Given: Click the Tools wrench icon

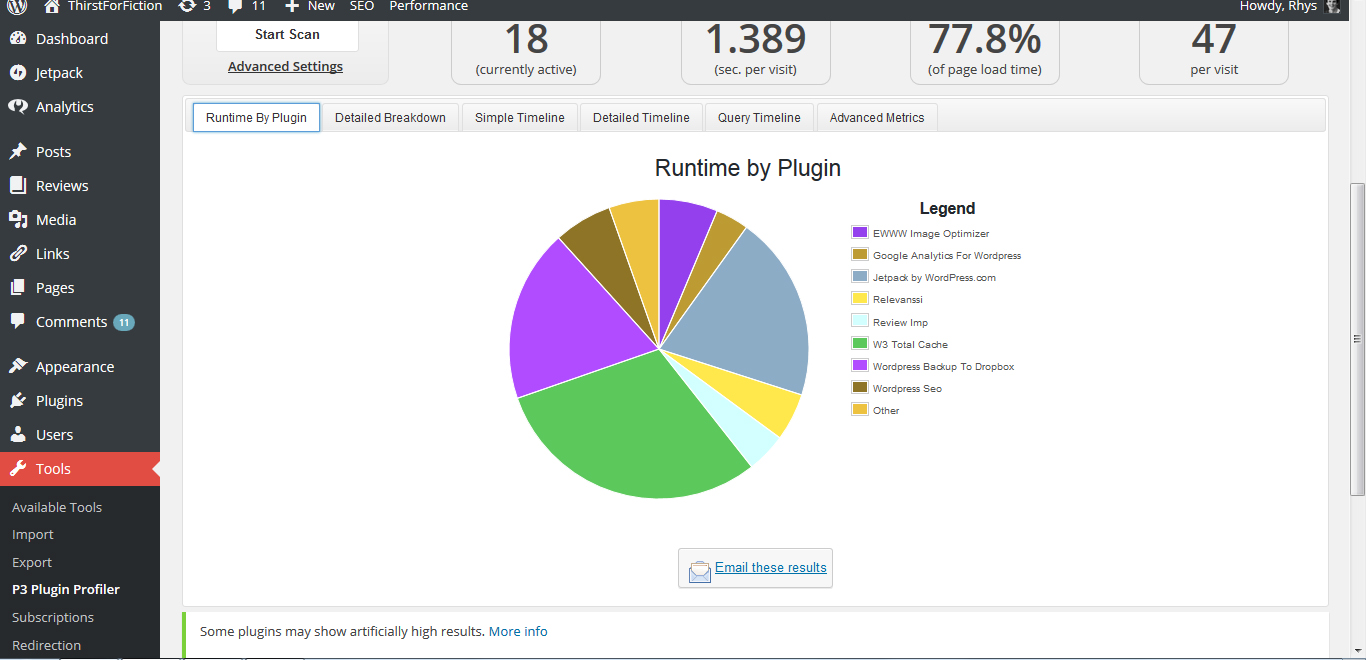Looking at the screenshot, I should pyautogui.click(x=18, y=469).
